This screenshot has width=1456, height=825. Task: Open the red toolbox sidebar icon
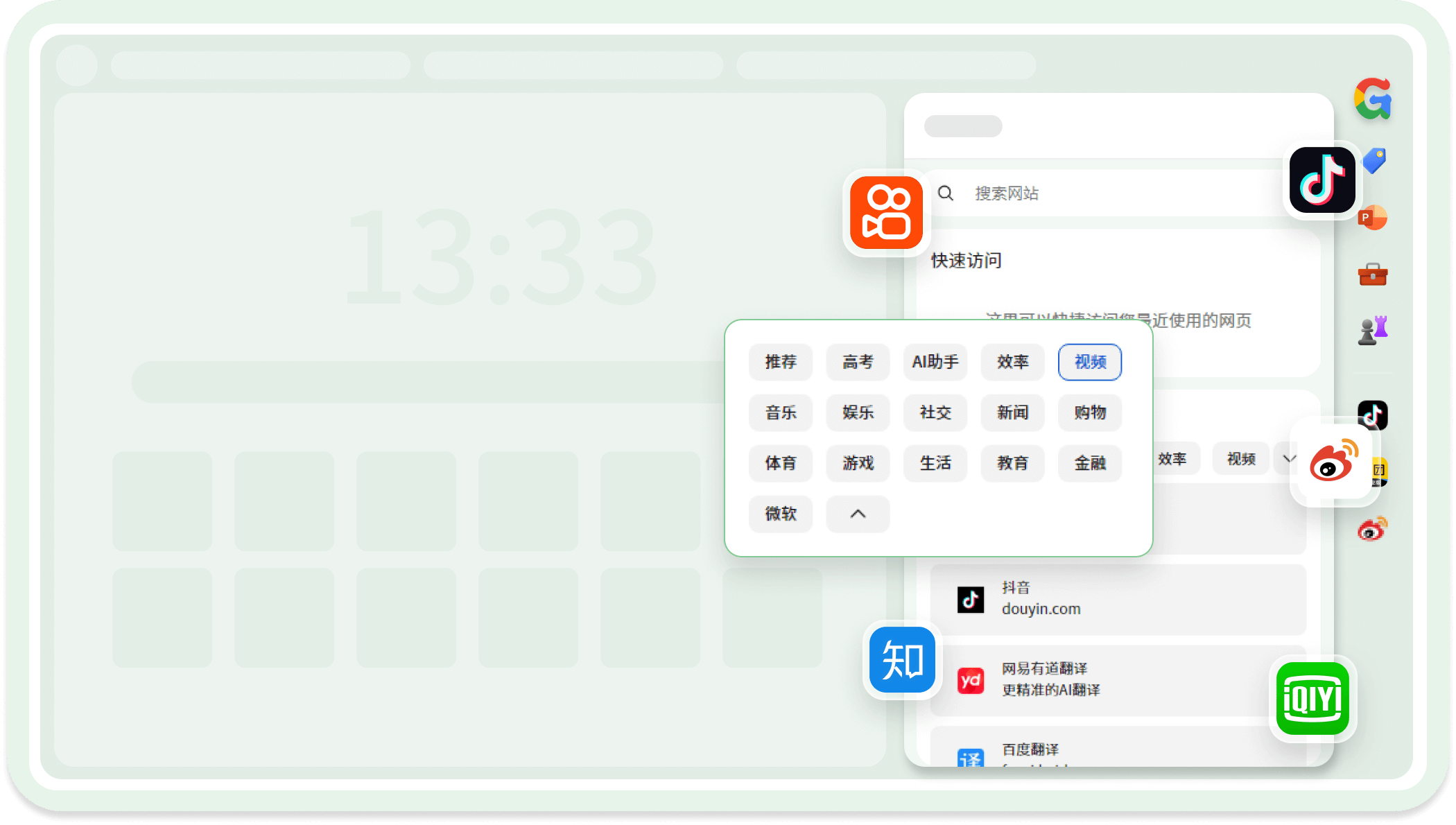click(1373, 274)
